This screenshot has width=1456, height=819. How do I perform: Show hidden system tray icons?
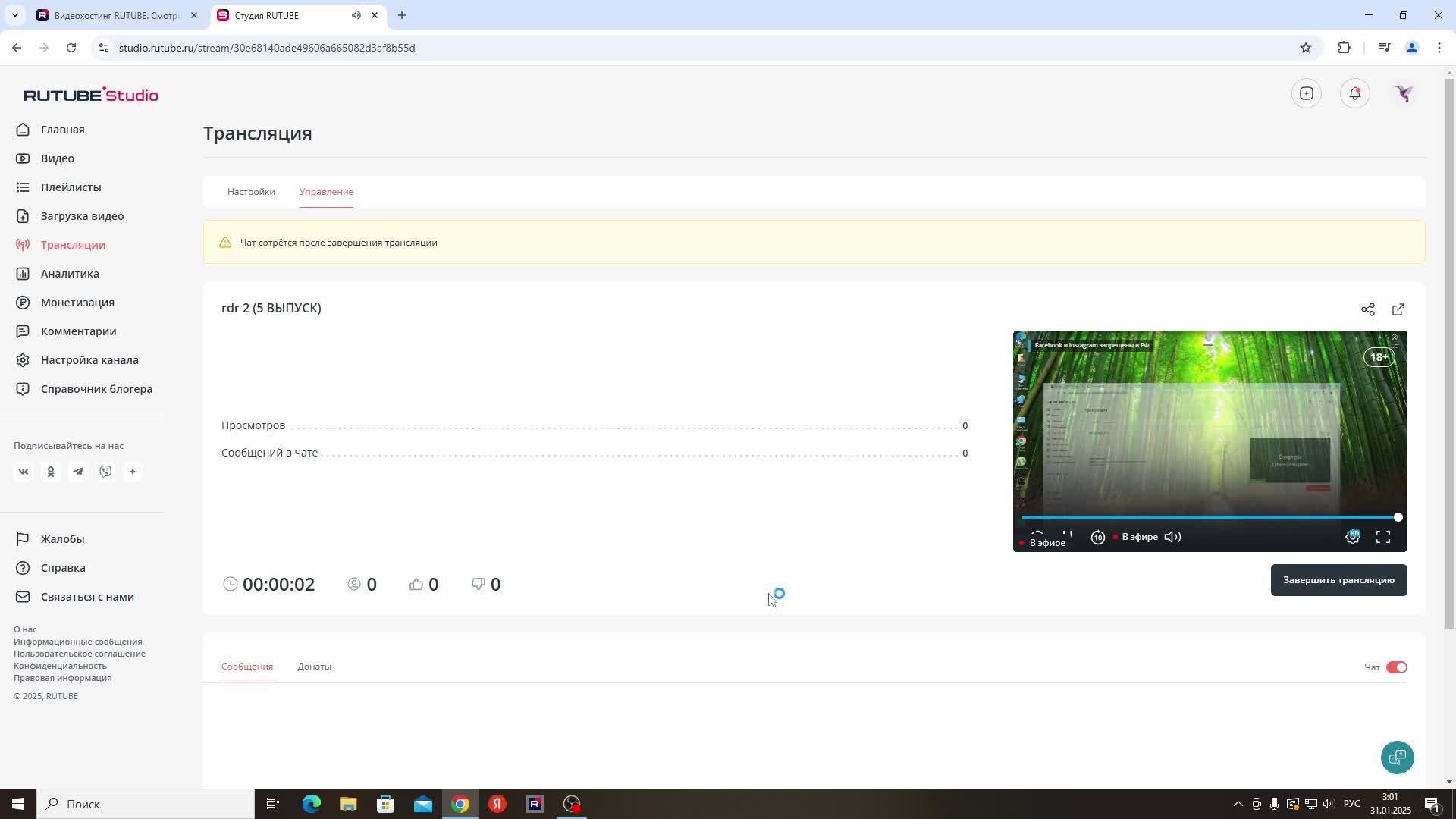click(x=1238, y=804)
